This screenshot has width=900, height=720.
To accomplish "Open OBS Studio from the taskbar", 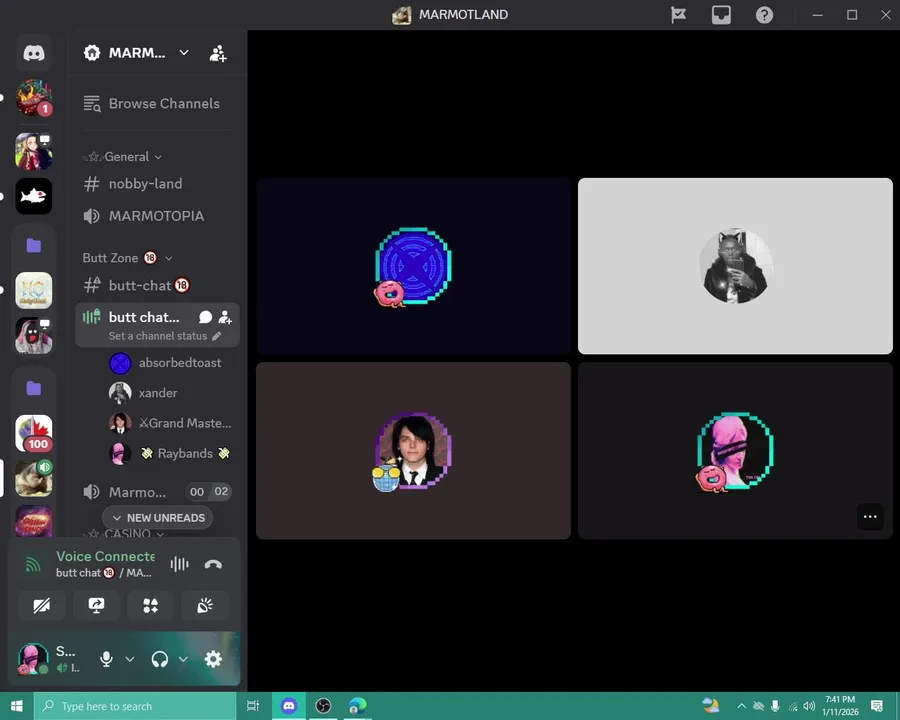I will [323, 706].
